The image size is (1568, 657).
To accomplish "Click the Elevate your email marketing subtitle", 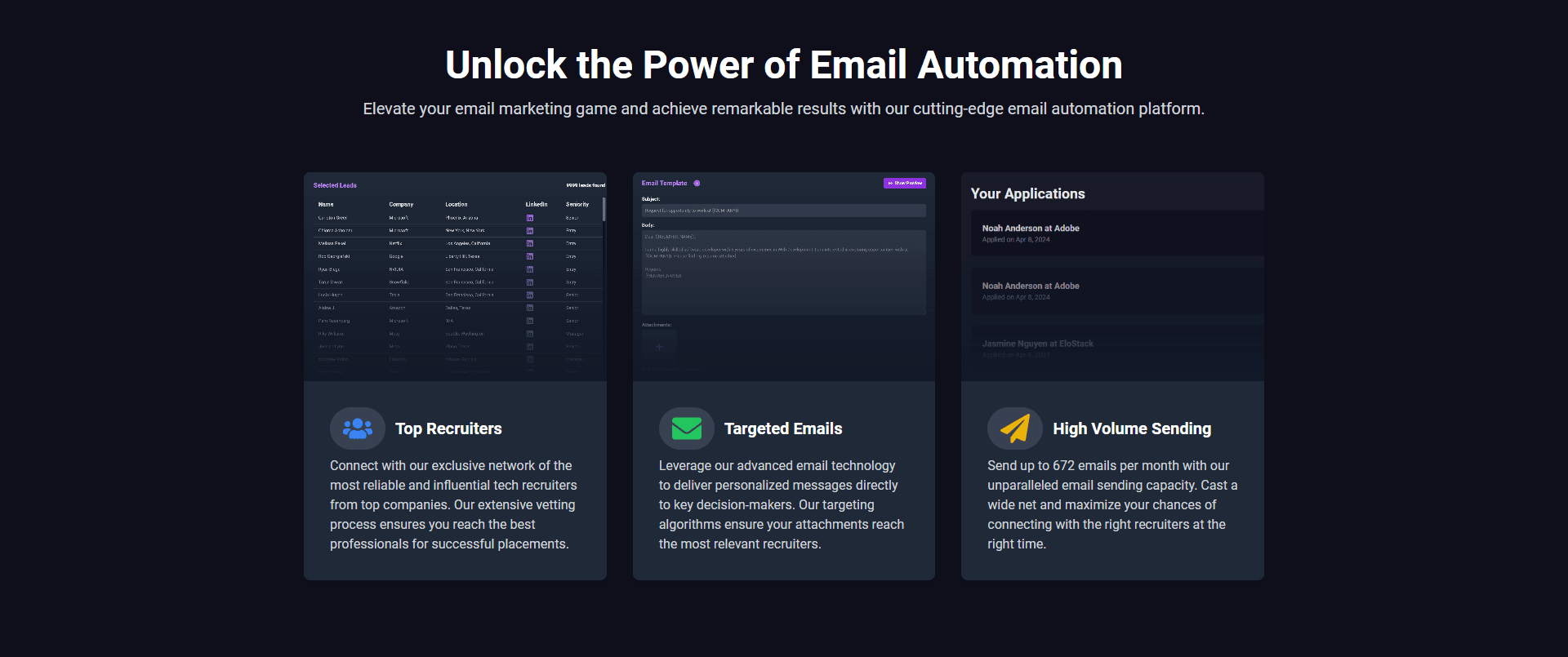I will 784,109.
